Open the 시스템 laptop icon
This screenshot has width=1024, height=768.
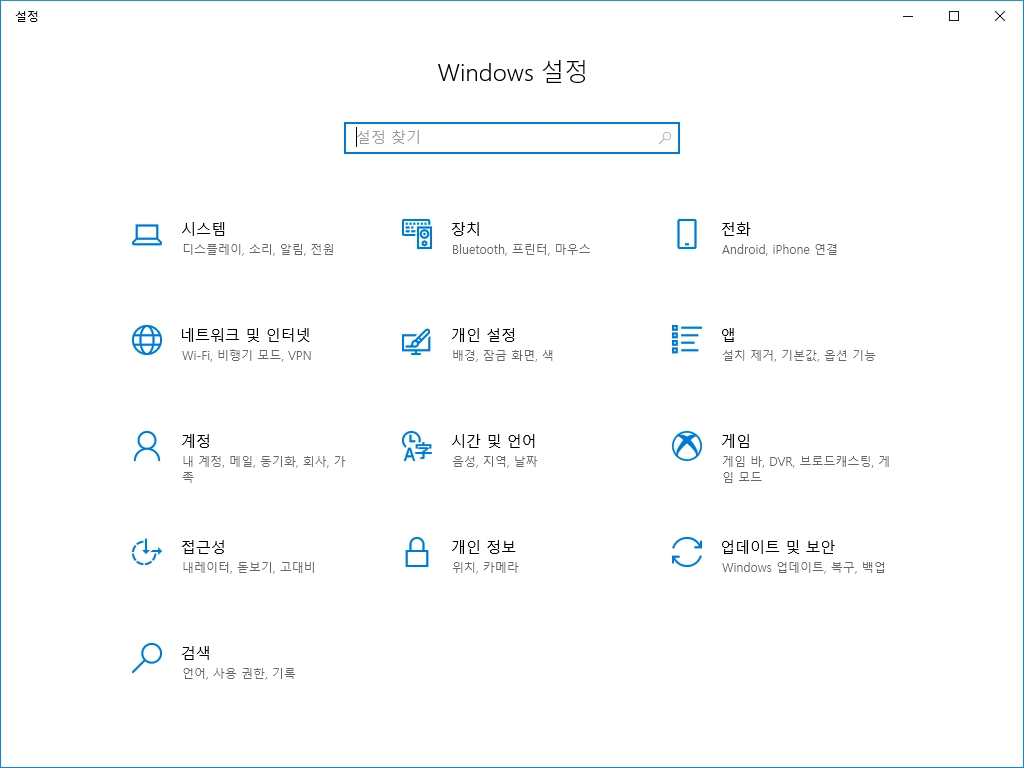[x=147, y=234]
